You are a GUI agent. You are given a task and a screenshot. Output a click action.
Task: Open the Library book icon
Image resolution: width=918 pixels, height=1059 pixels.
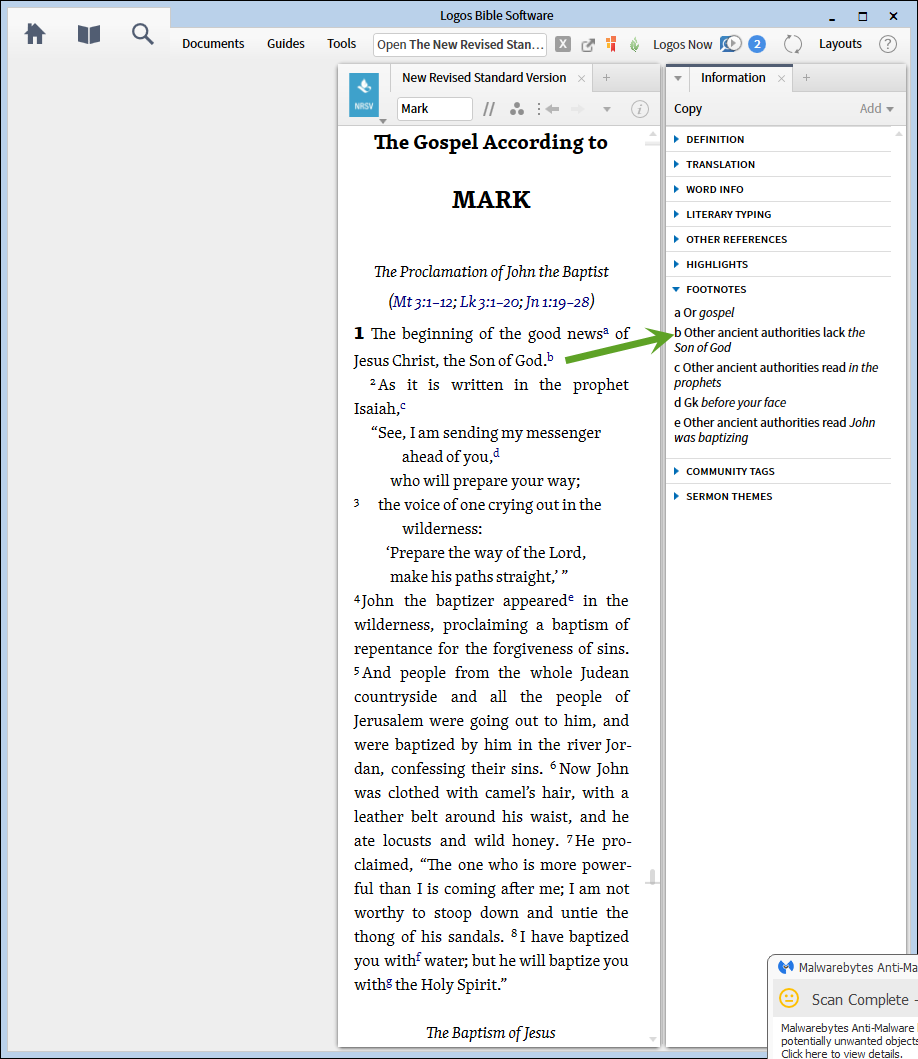click(88, 34)
